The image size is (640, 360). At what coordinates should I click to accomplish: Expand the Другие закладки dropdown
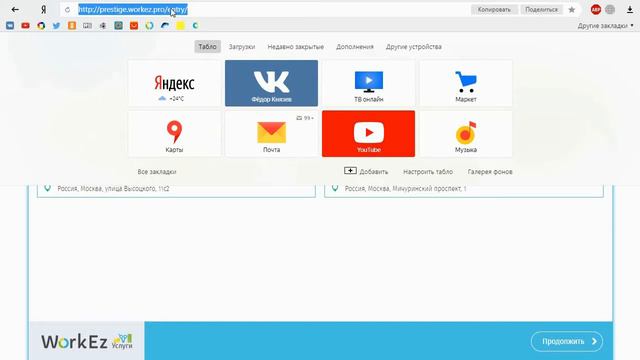point(606,25)
